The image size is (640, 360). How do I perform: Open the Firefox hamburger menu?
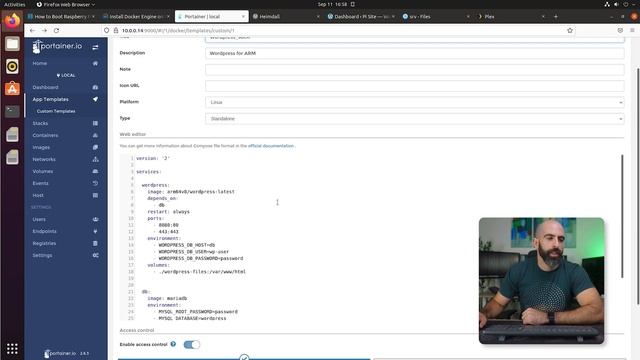[632, 30]
